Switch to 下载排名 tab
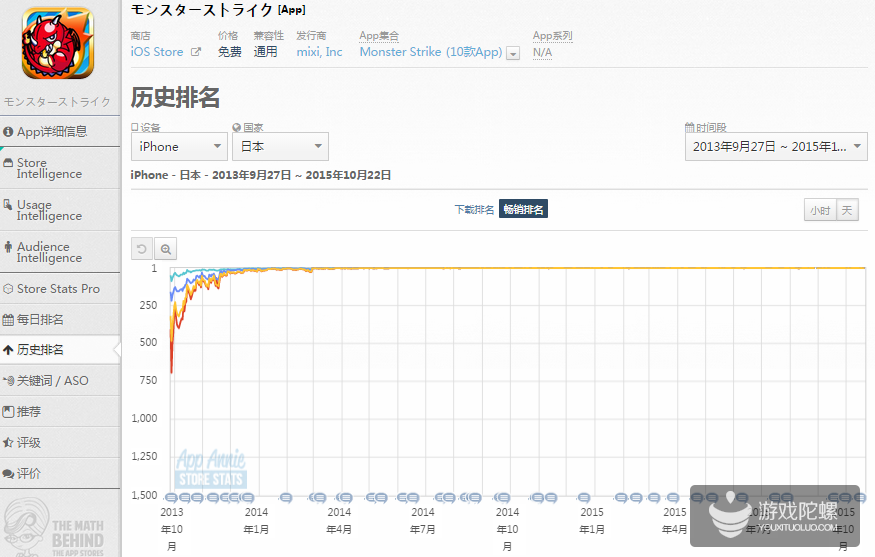The width and height of the screenshot is (875, 557). [474, 209]
